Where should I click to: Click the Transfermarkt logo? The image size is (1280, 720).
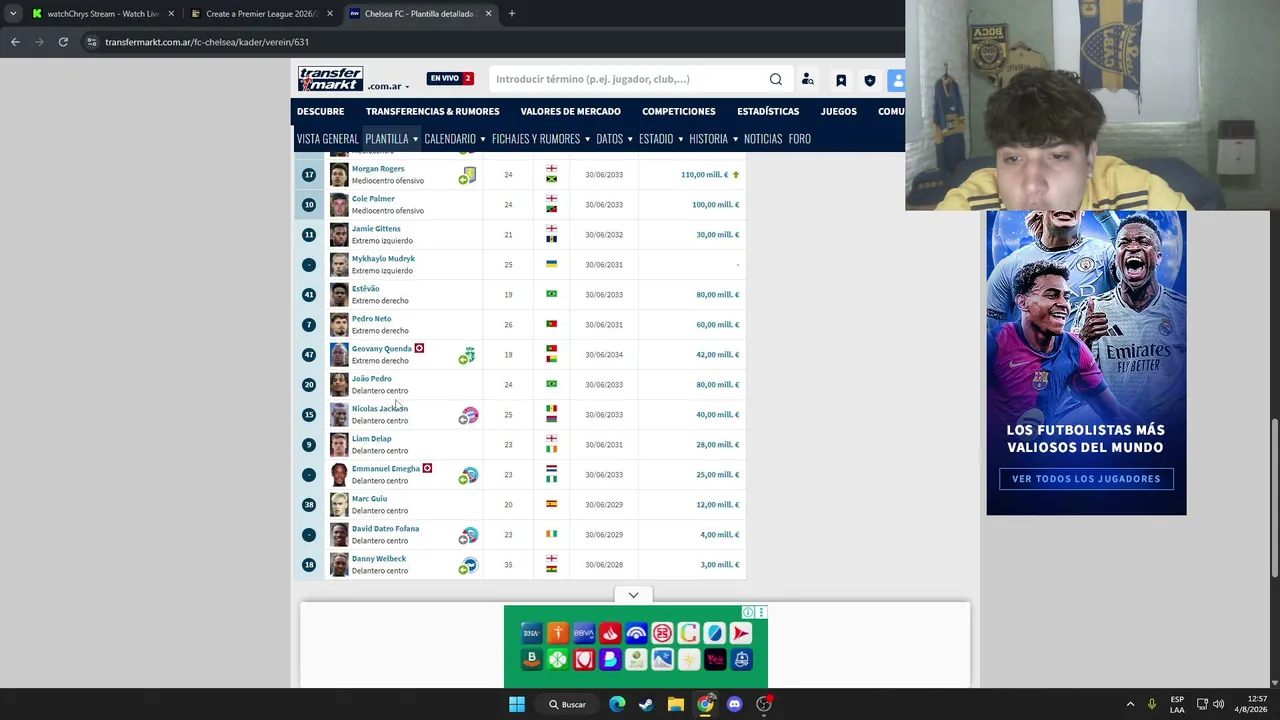coord(330,78)
